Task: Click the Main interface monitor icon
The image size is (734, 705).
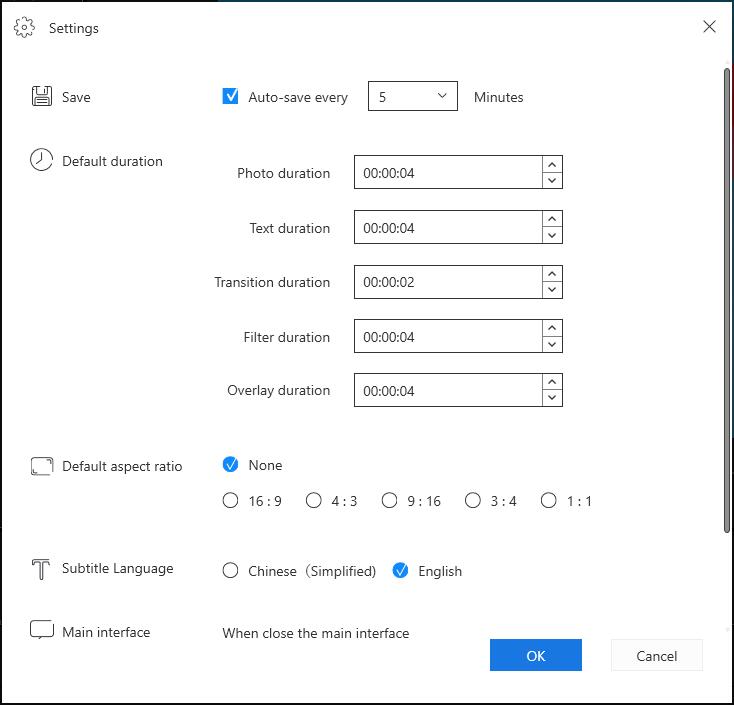Action: tap(42, 630)
